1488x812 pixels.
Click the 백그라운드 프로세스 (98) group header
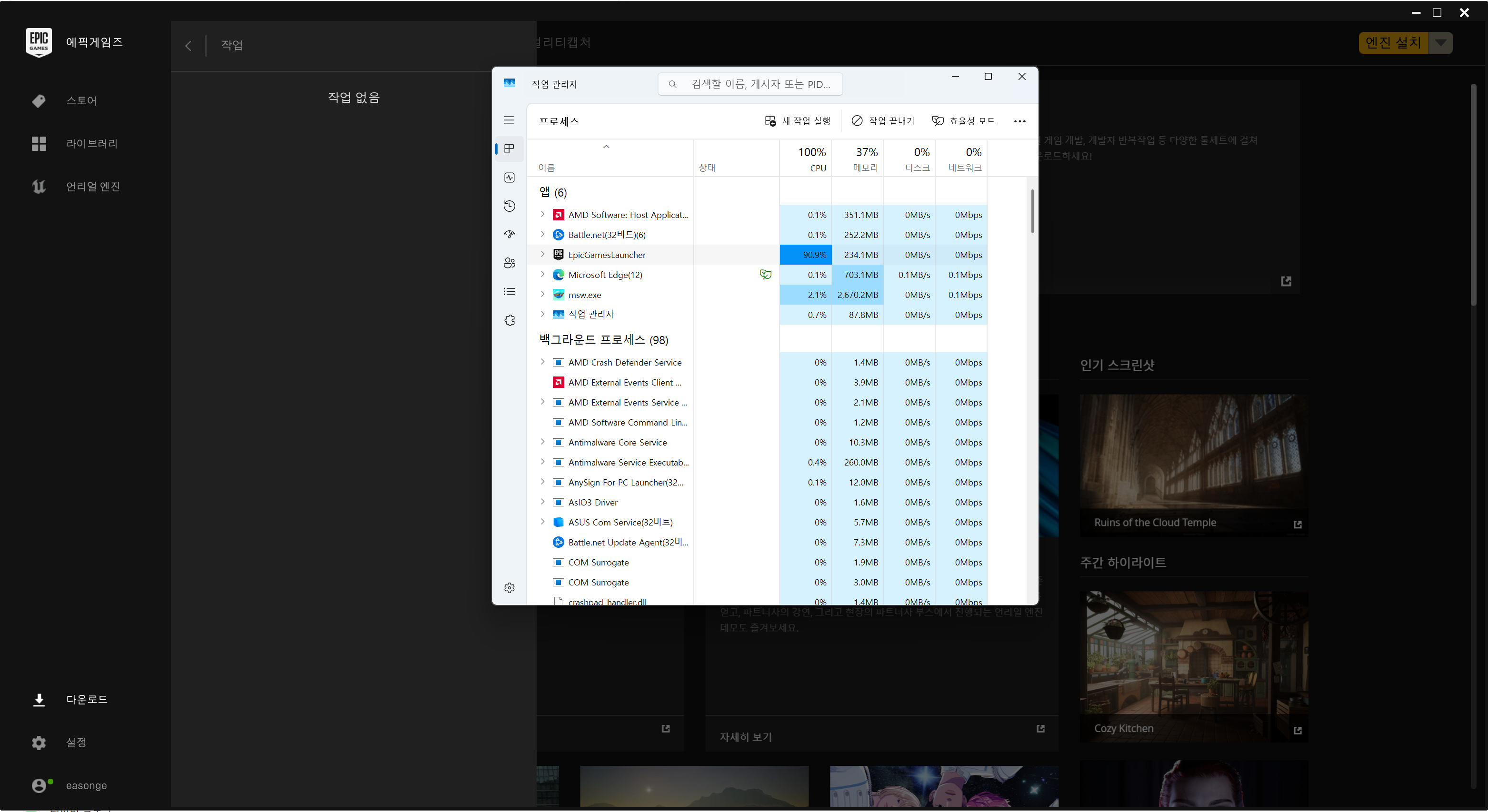coord(604,339)
